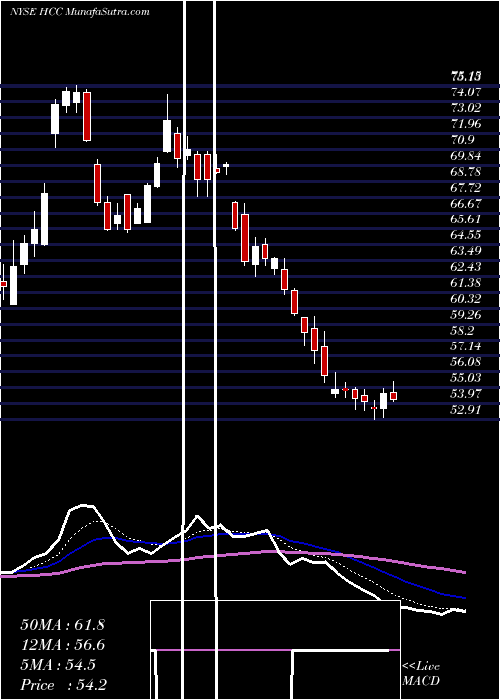Click the 62.43 price axis label
The width and height of the screenshot is (500, 700).
point(466,267)
